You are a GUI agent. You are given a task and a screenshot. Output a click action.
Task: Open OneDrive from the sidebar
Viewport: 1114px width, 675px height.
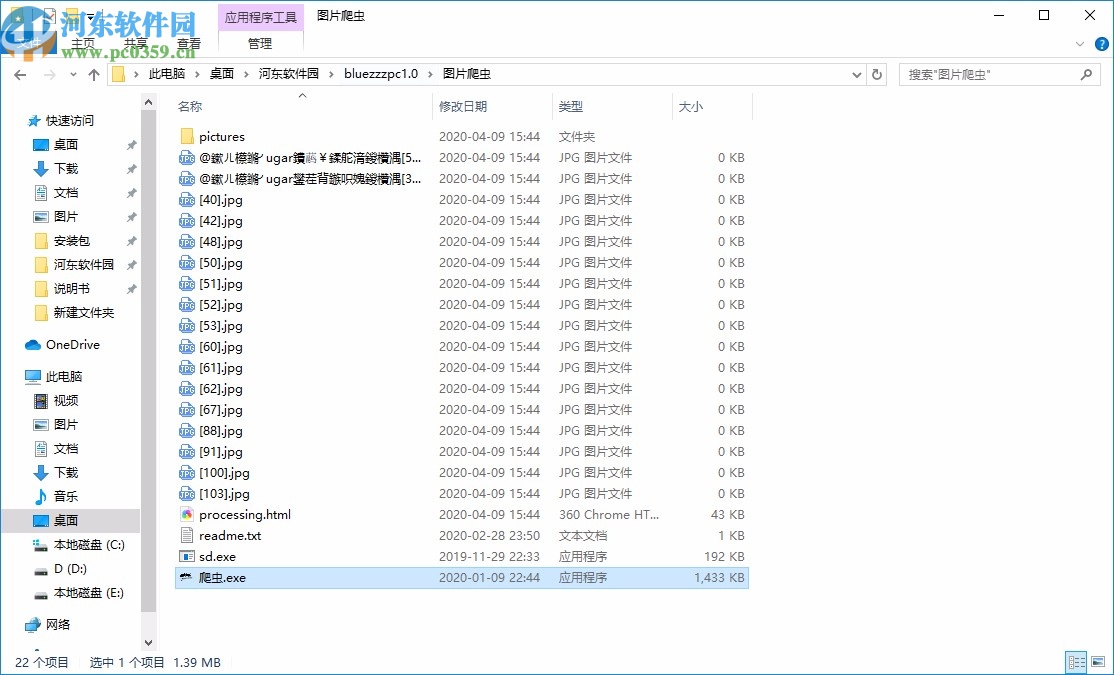click(x=72, y=345)
